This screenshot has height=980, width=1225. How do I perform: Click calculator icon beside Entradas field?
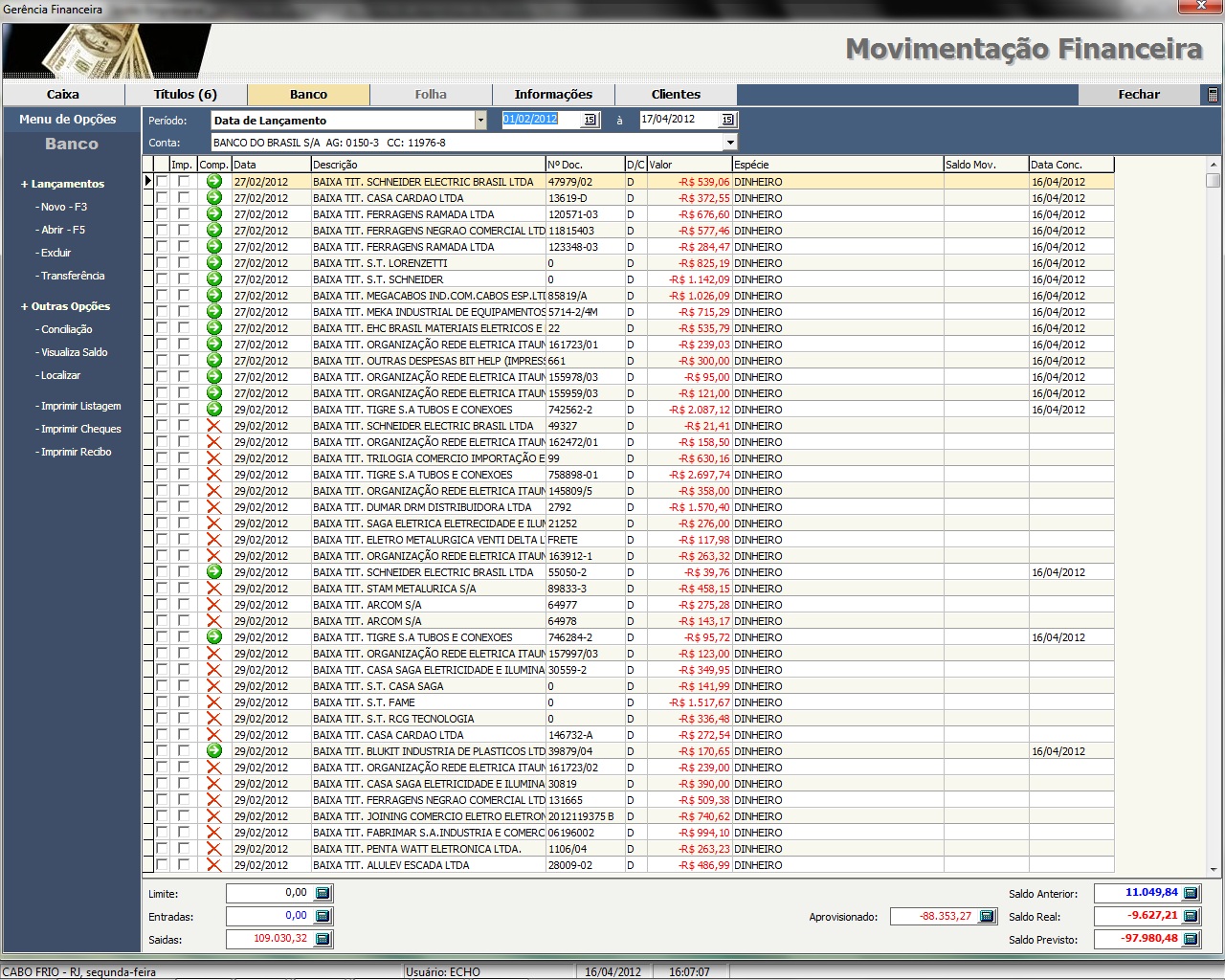click(x=323, y=916)
